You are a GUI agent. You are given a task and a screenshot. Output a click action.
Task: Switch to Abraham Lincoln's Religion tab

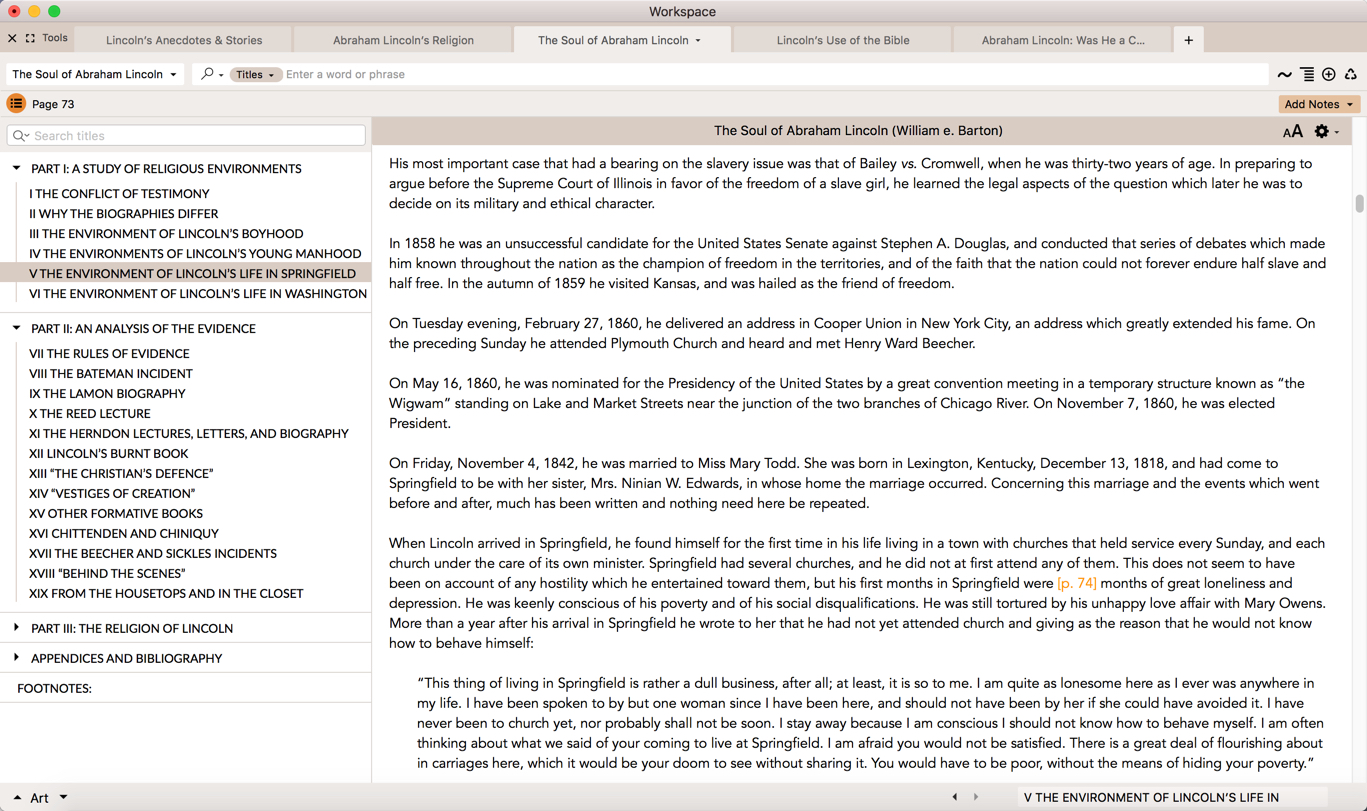[403, 40]
